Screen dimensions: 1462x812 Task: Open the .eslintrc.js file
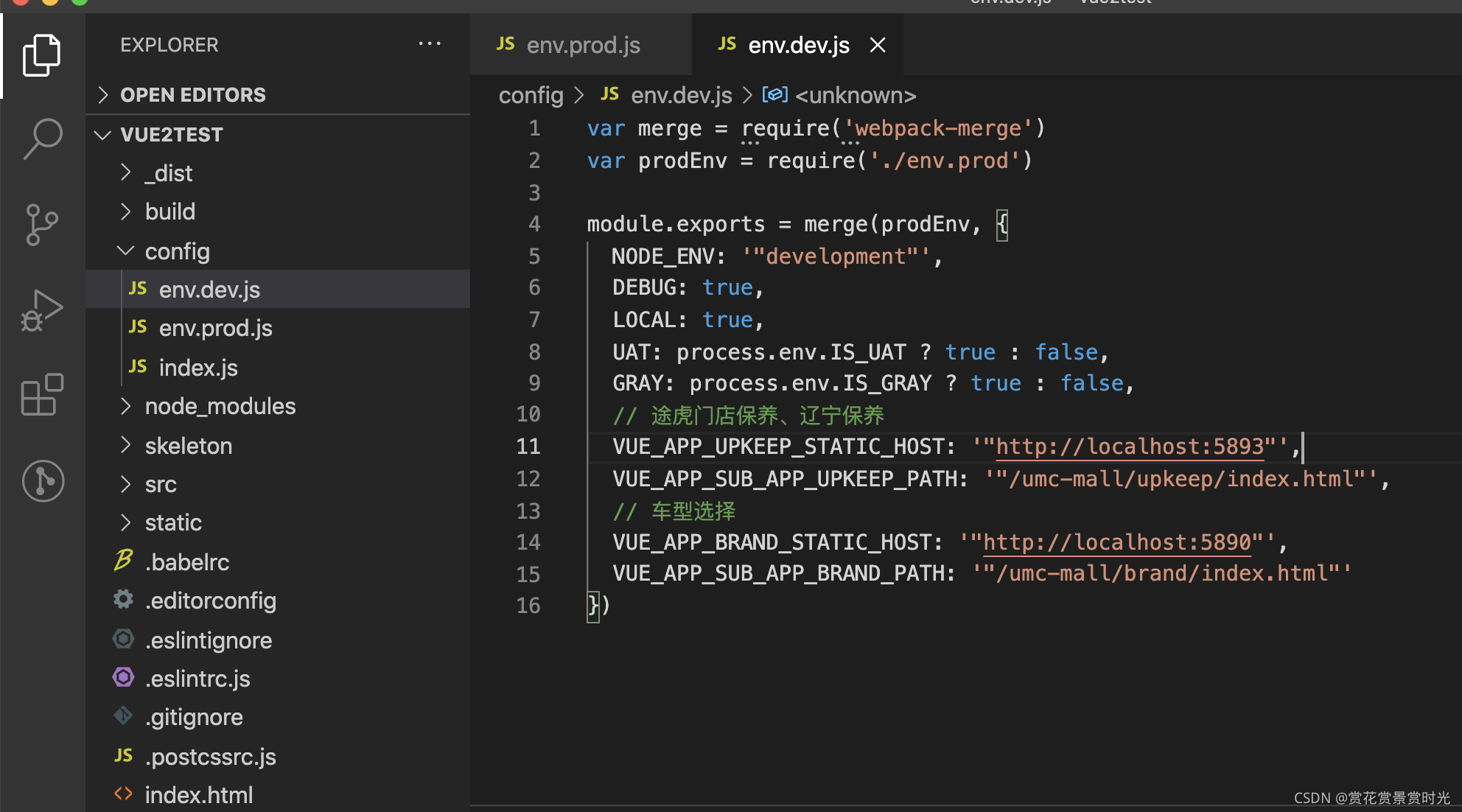coord(197,679)
